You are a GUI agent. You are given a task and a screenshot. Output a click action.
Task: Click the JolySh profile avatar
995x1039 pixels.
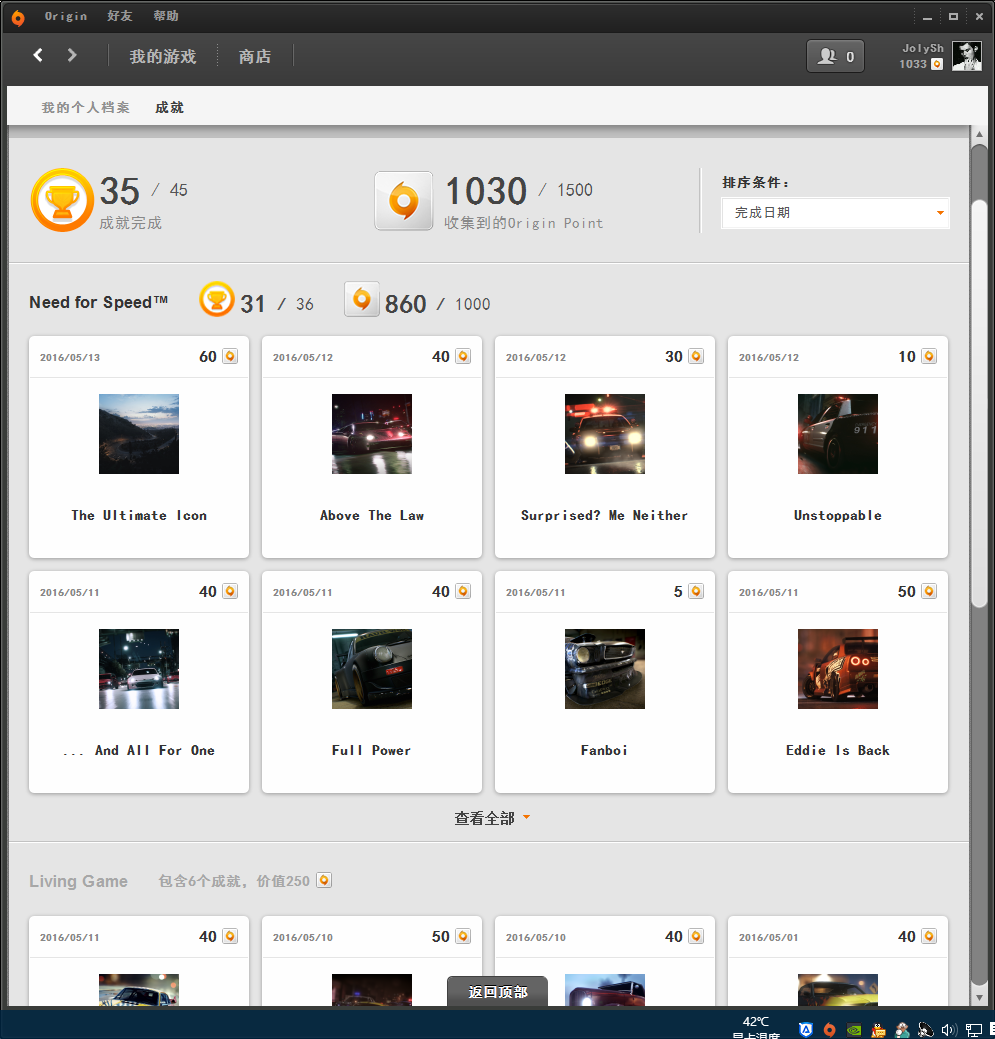click(x=967, y=56)
